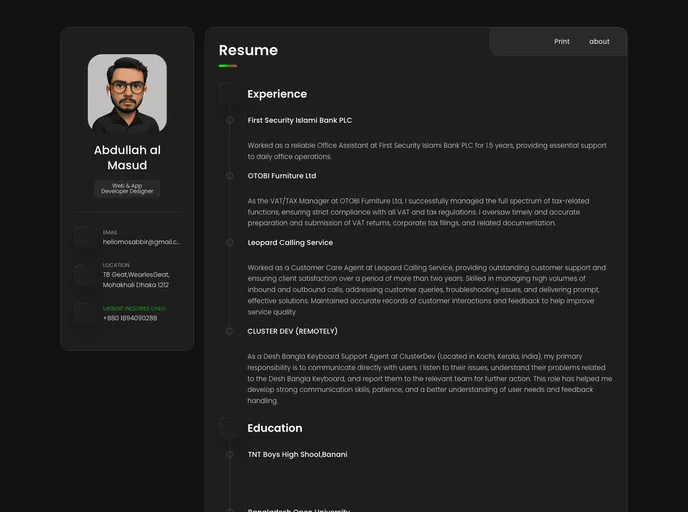688x512 pixels.
Task: Click the Resume page heading
Action: pos(248,50)
